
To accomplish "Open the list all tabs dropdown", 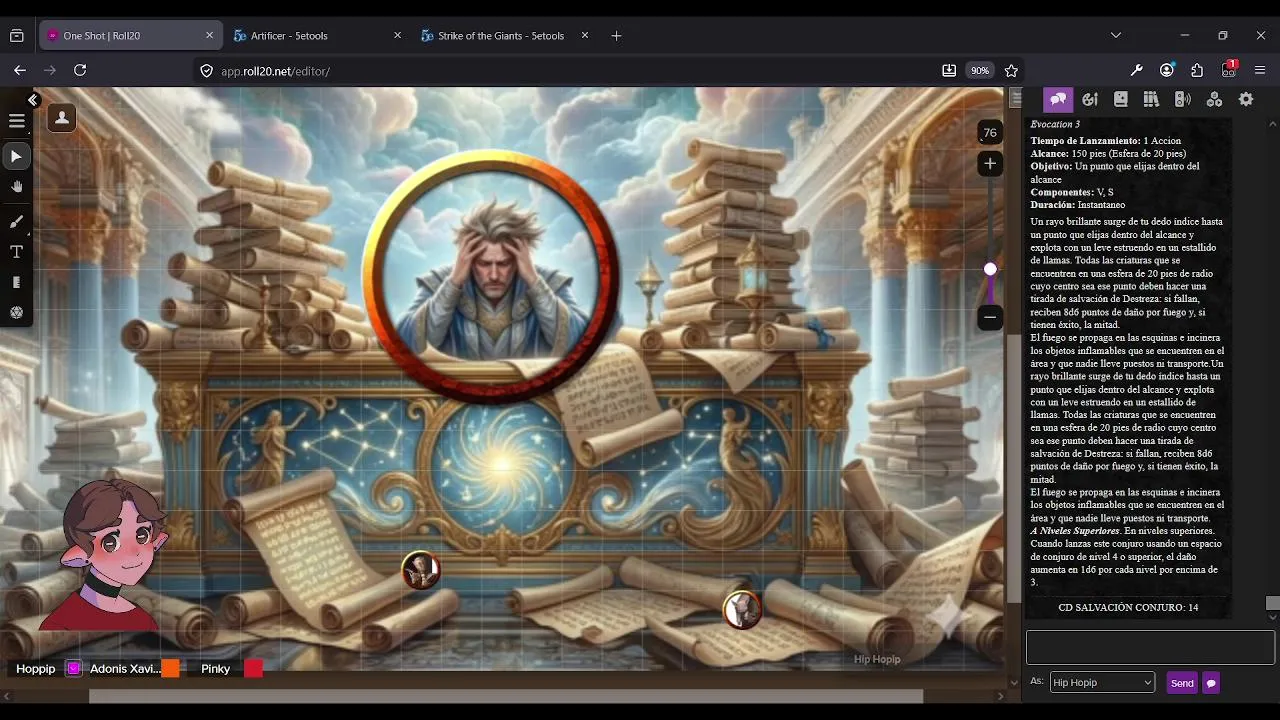I will coord(1116,35).
